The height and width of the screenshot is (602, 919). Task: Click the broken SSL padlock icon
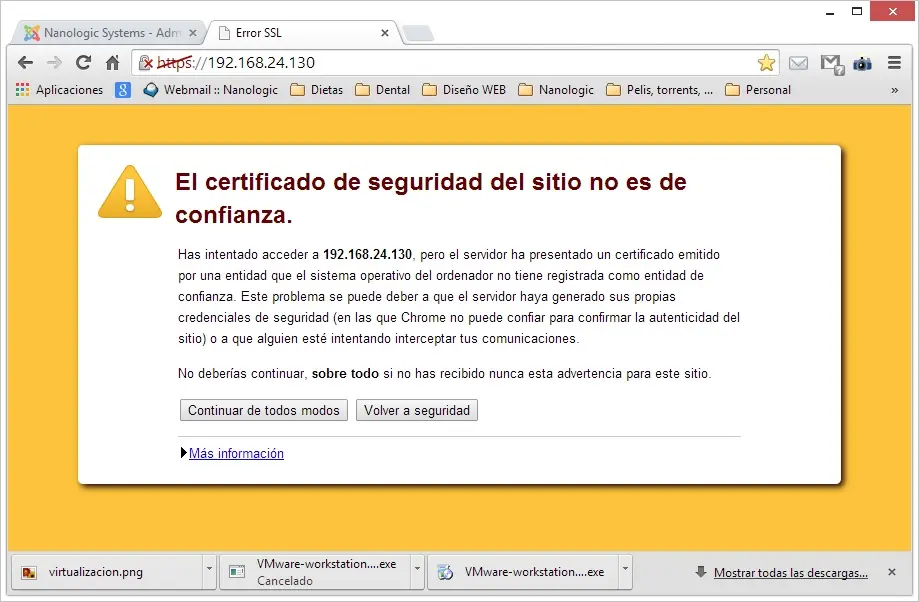[145, 62]
